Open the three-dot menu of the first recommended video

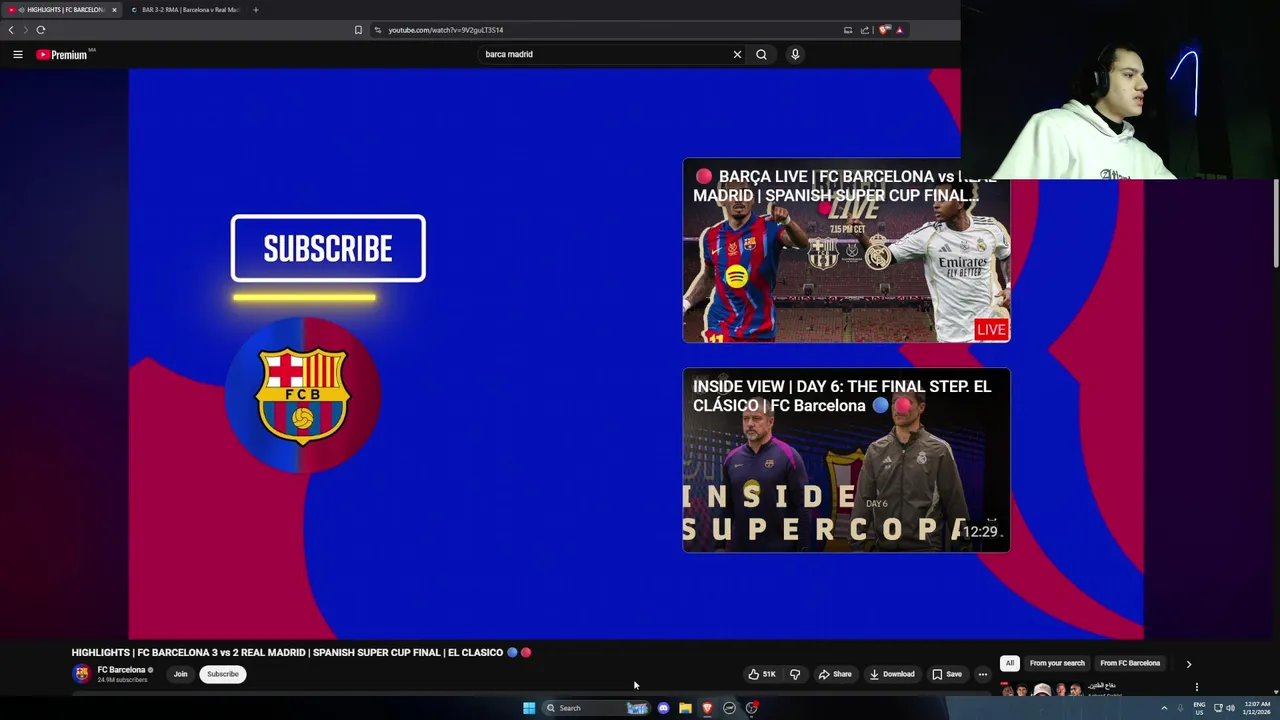[1196, 687]
